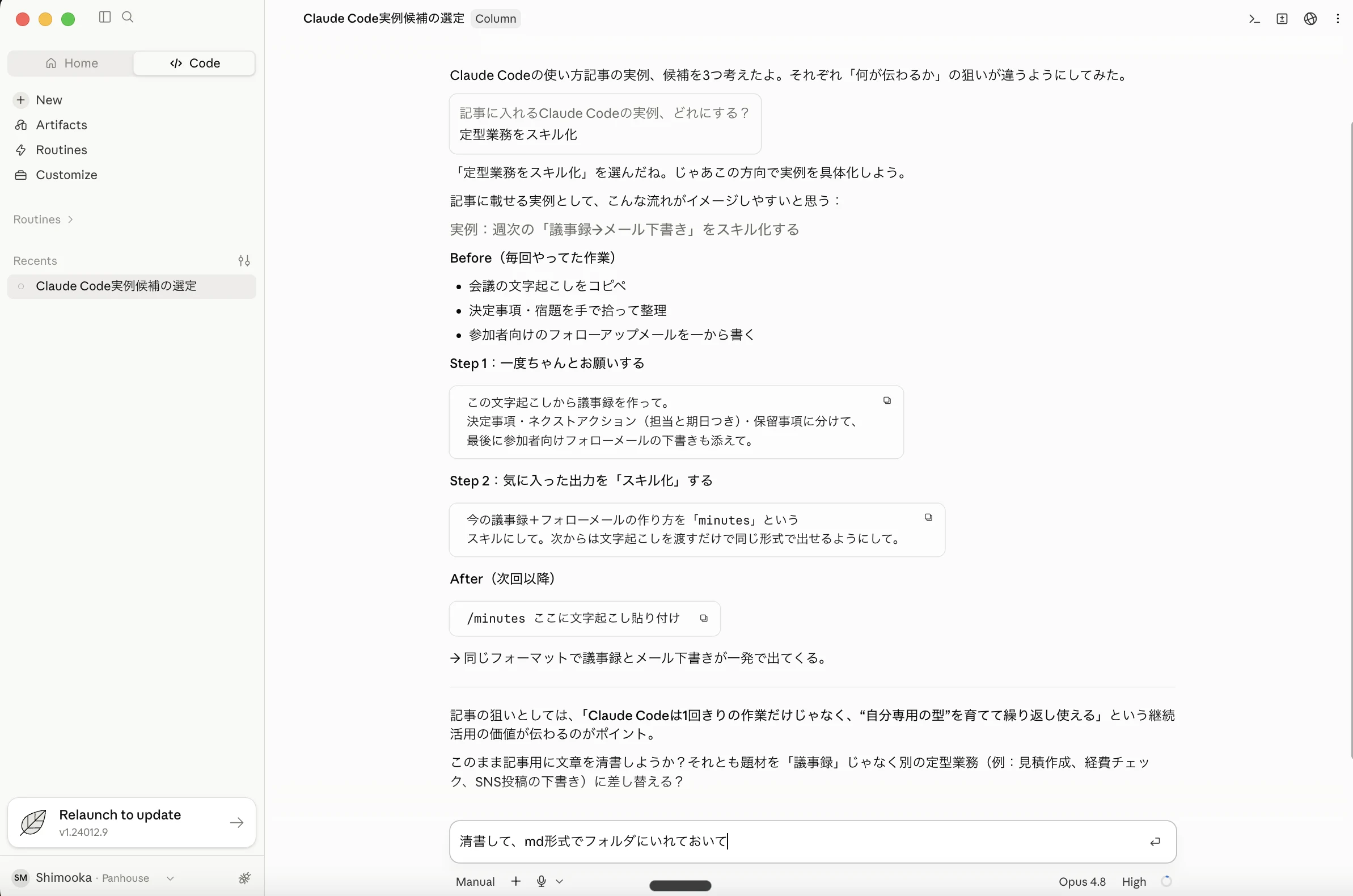Switch to the Code tab
1353x896 pixels.
(195, 64)
